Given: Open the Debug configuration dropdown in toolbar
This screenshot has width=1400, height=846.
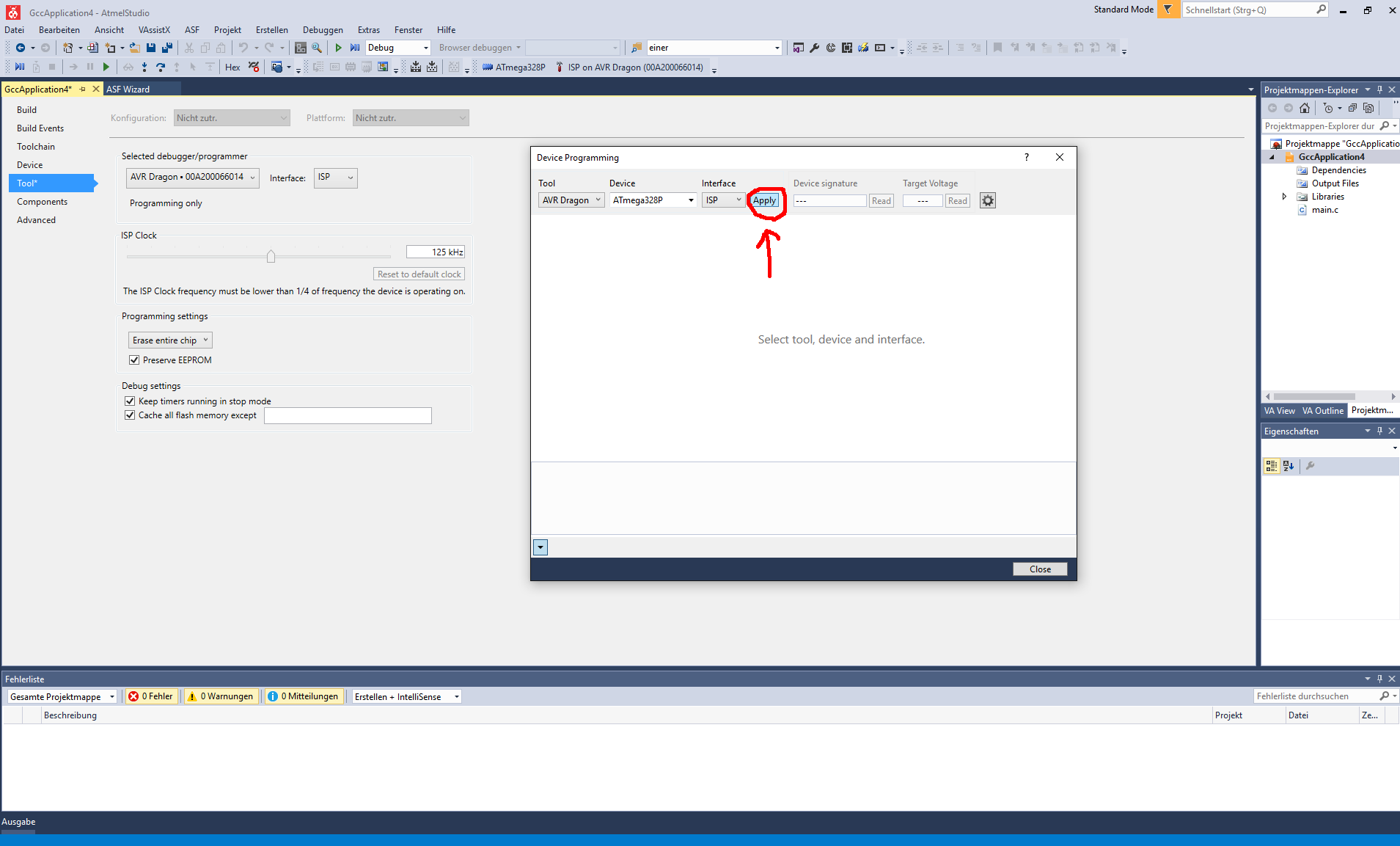Looking at the screenshot, I should click(x=397, y=48).
